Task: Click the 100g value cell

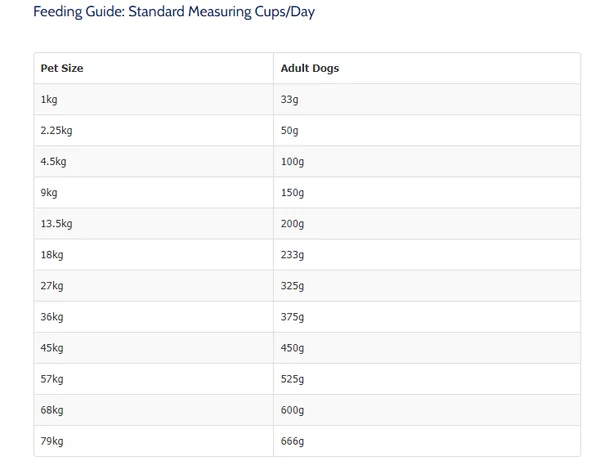Action: tap(293, 161)
